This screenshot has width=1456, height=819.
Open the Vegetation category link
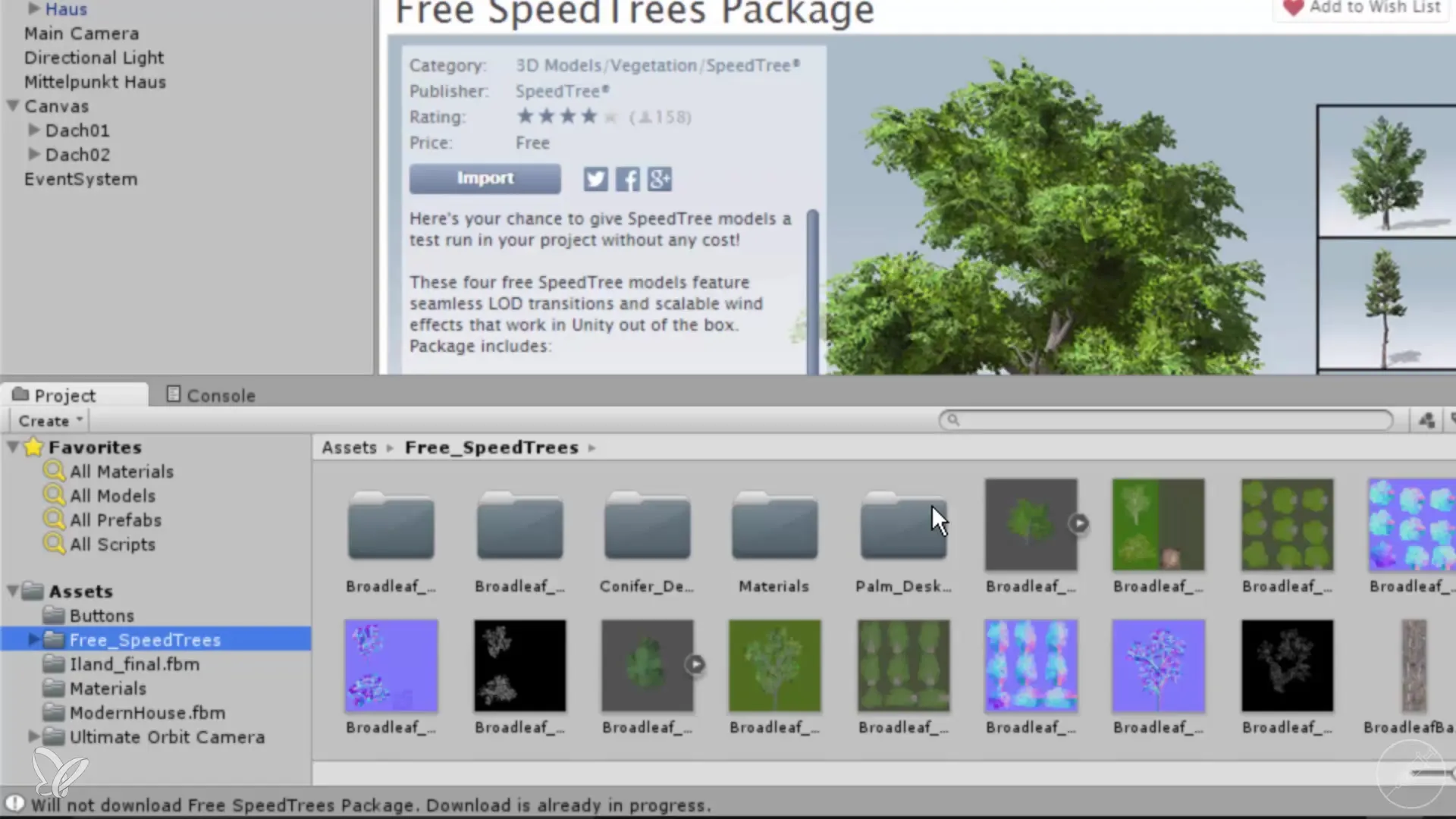(x=654, y=65)
